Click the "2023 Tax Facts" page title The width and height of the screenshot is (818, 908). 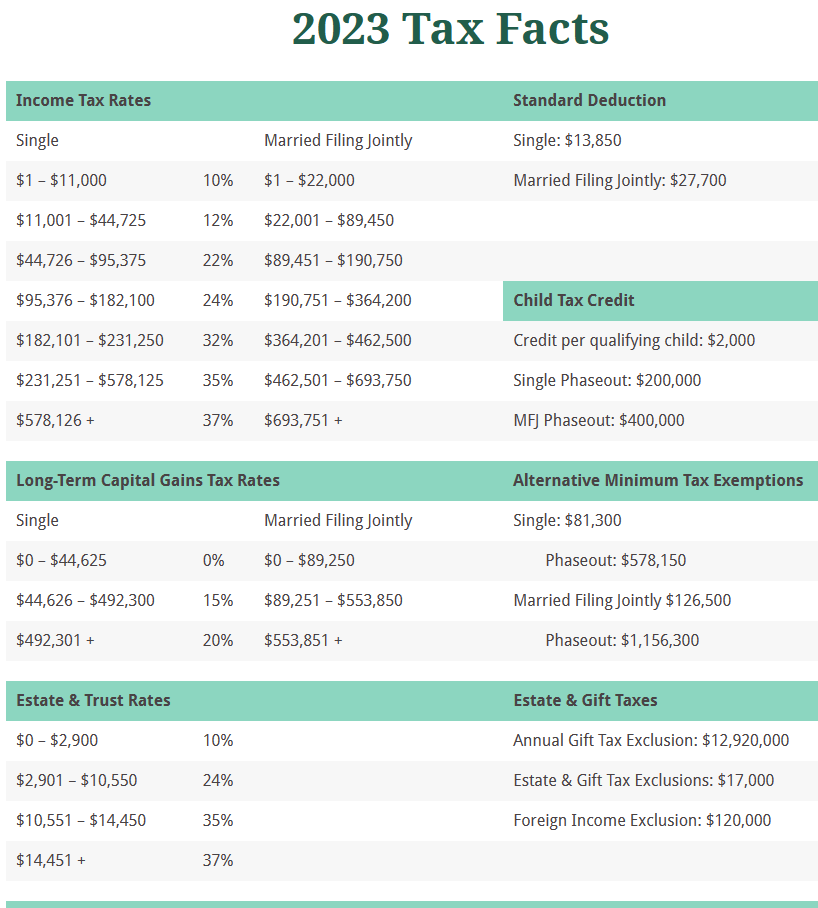pos(450,29)
